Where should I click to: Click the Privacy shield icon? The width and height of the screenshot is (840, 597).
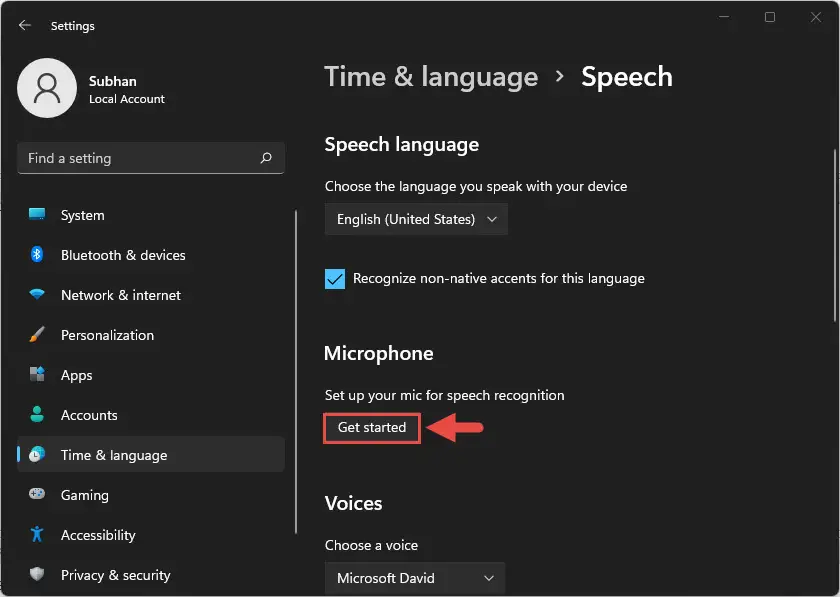pos(37,574)
